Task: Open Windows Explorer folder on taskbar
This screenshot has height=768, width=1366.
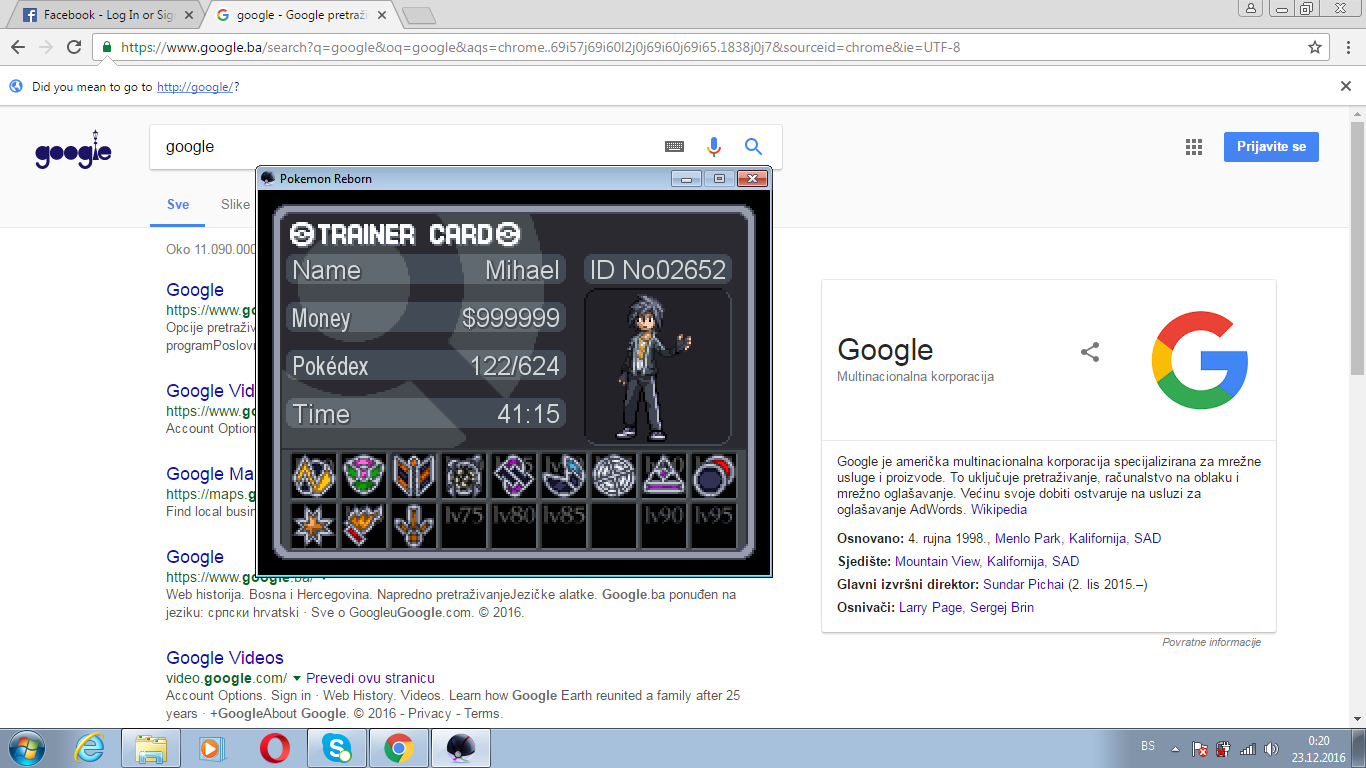Action: point(151,748)
